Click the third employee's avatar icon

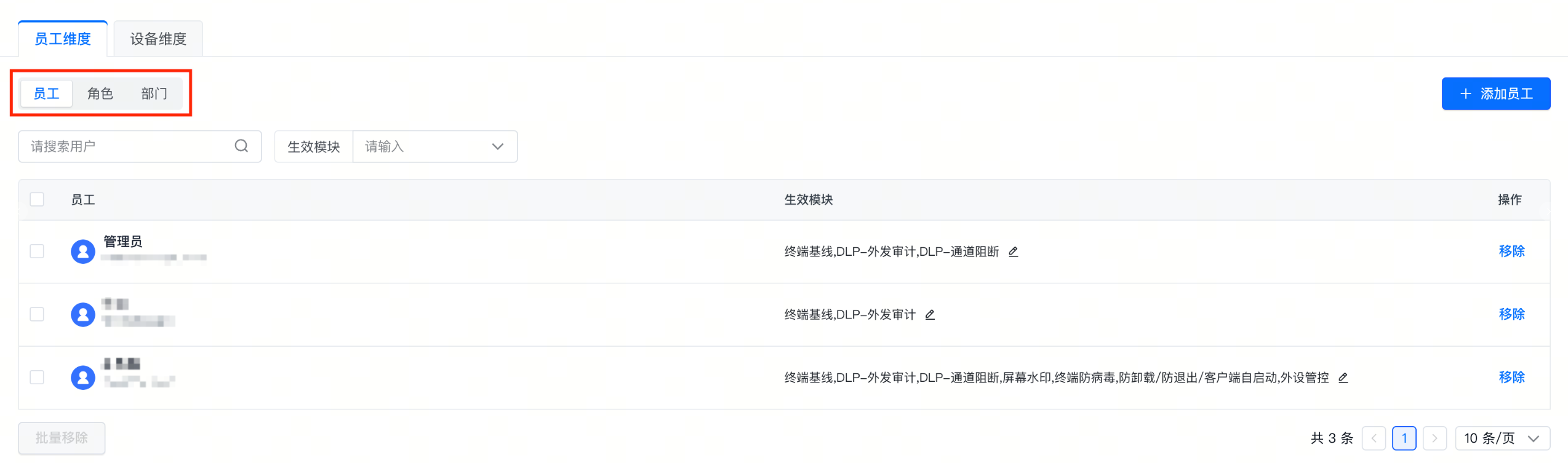(83, 378)
